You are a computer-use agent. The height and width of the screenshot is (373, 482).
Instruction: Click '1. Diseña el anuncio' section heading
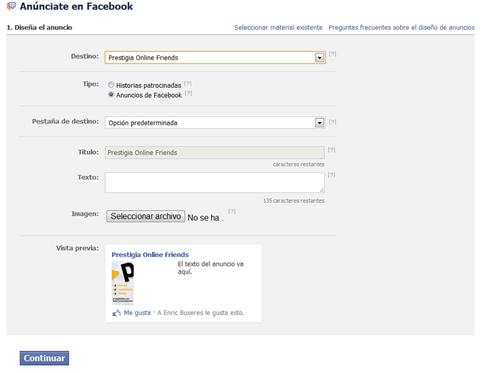click(x=39, y=27)
